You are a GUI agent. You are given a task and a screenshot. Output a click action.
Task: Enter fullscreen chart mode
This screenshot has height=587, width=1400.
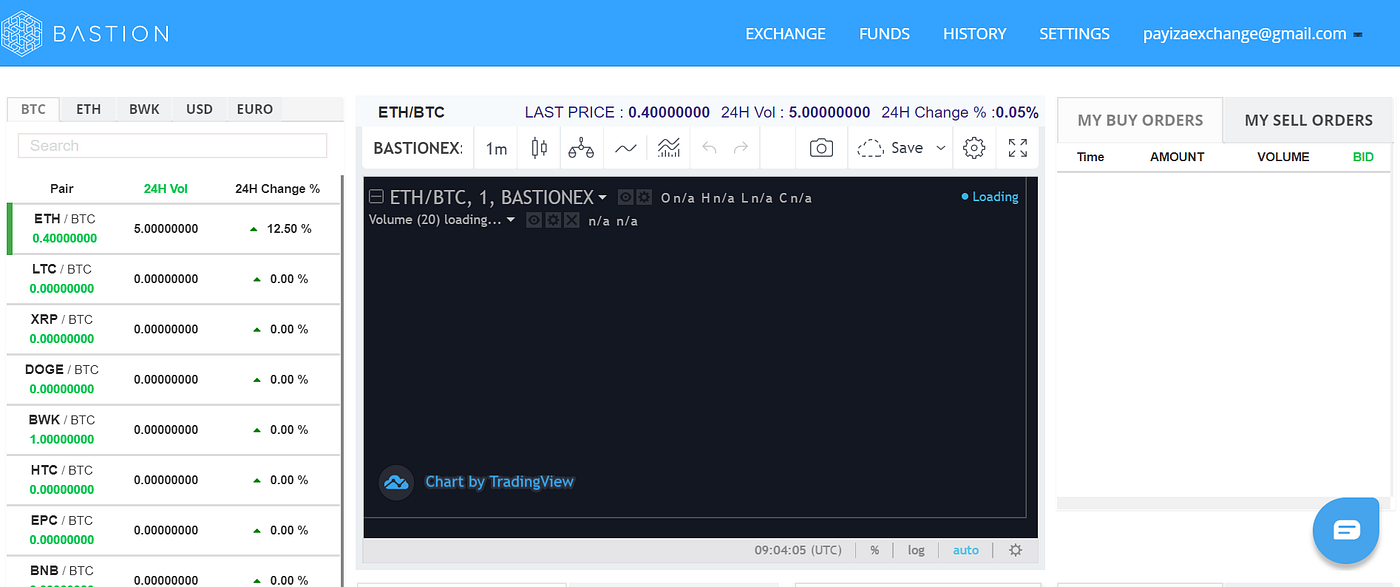(x=1018, y=148)
